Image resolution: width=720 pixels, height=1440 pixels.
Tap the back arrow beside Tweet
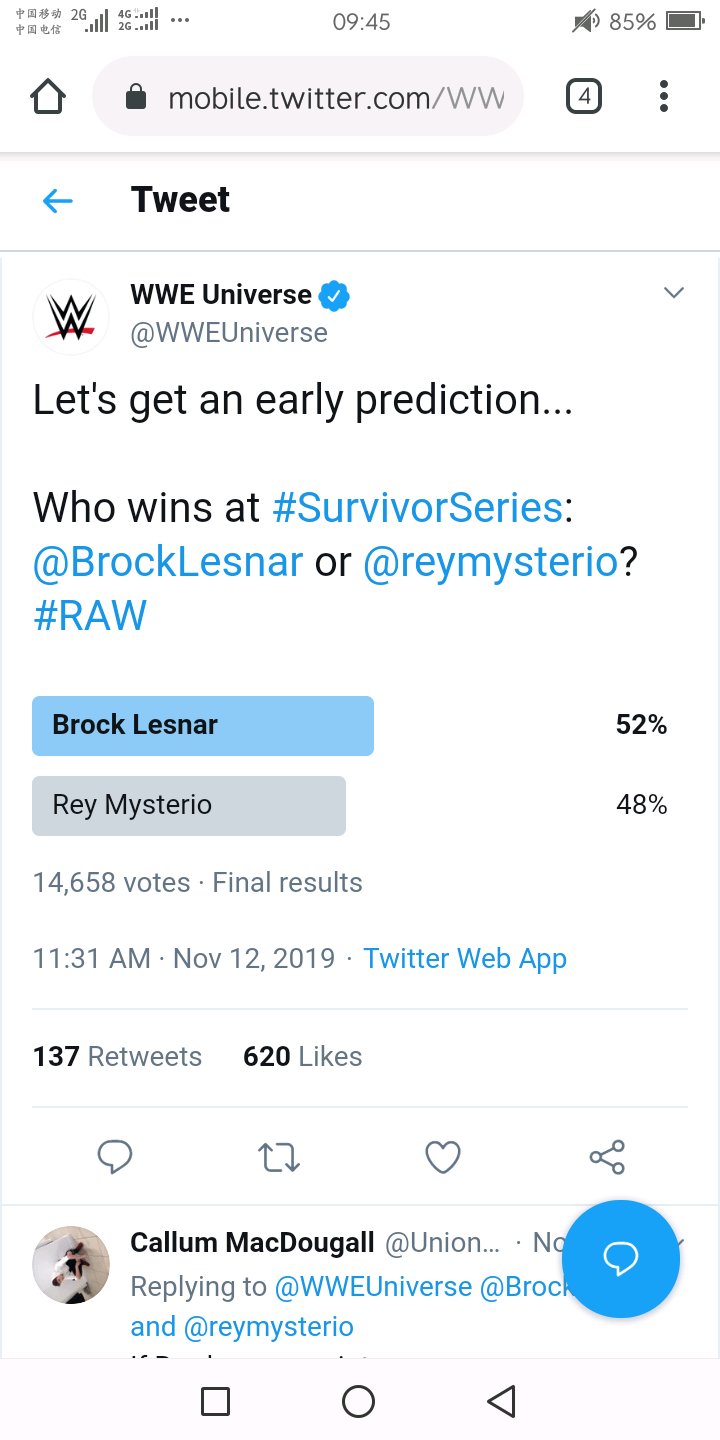tap(58, 201)
